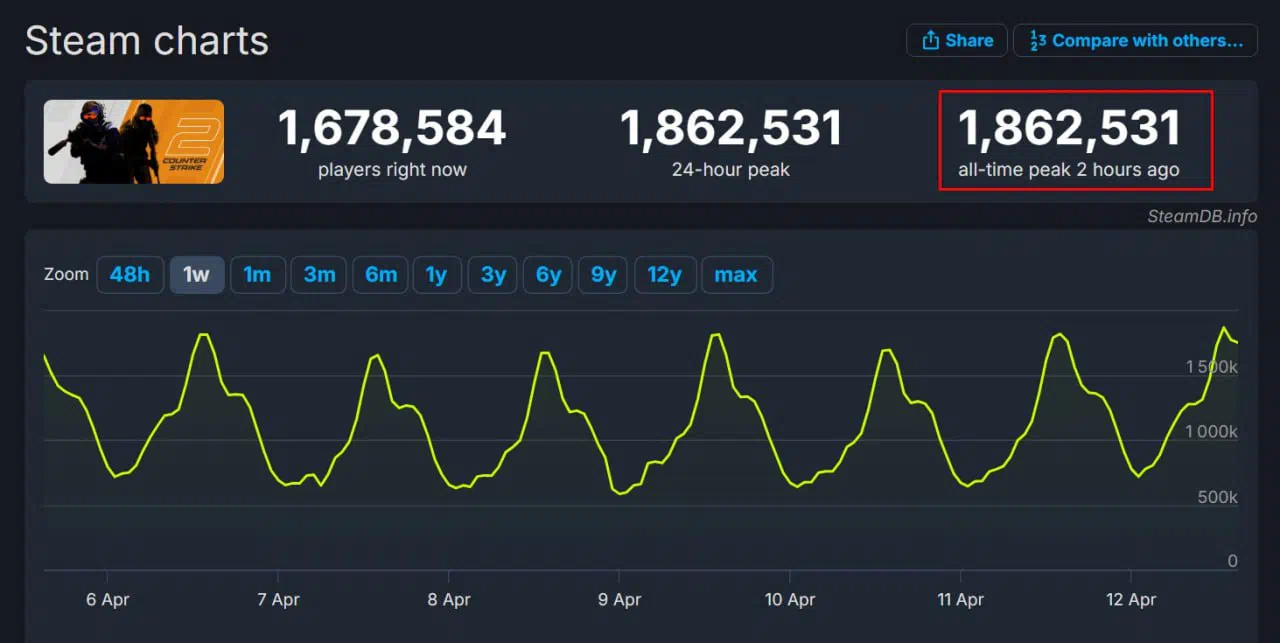Choose the 1y zoom range
The image size is (1280, 643).
[437, 275]
